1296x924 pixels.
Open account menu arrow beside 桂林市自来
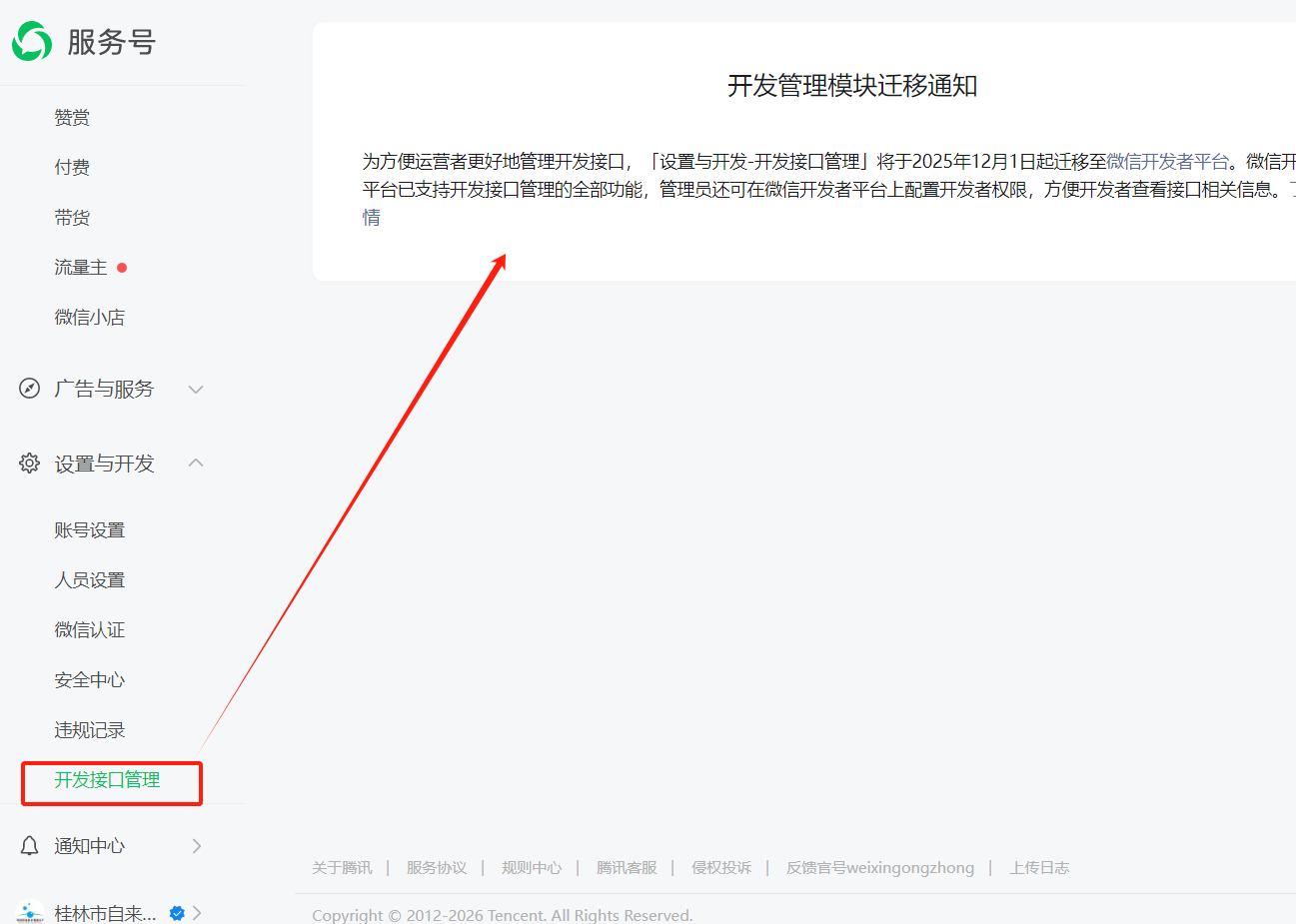pos(197,913)
